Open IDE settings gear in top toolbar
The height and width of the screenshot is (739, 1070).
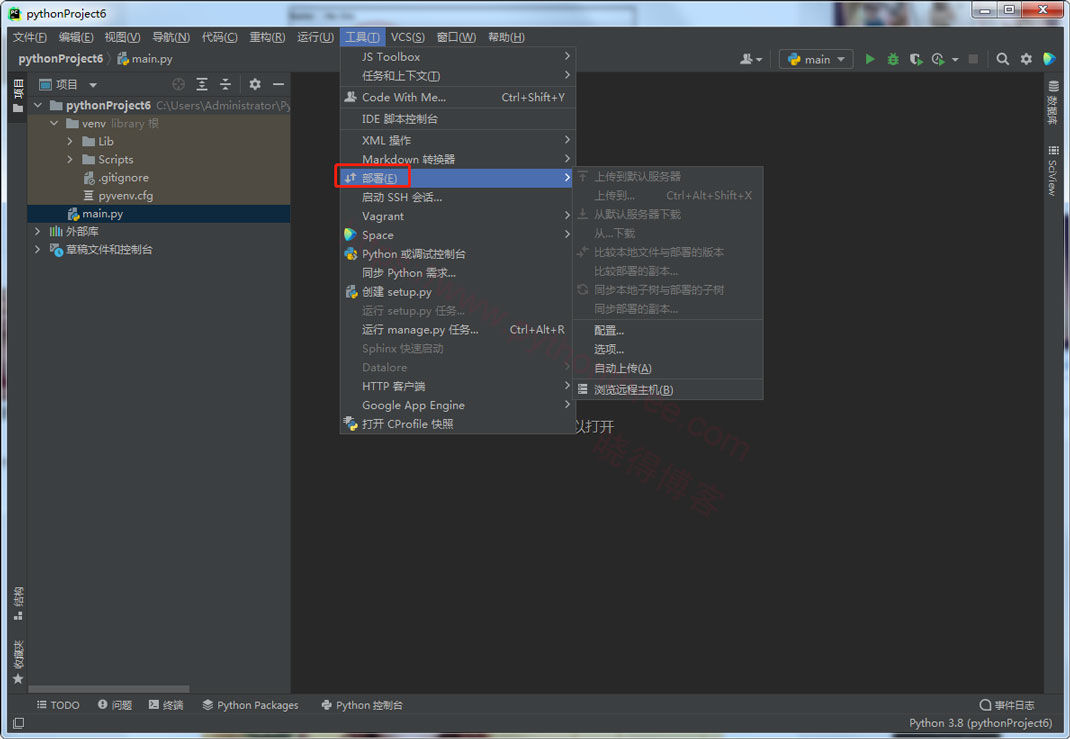(x=1026, y=59)
